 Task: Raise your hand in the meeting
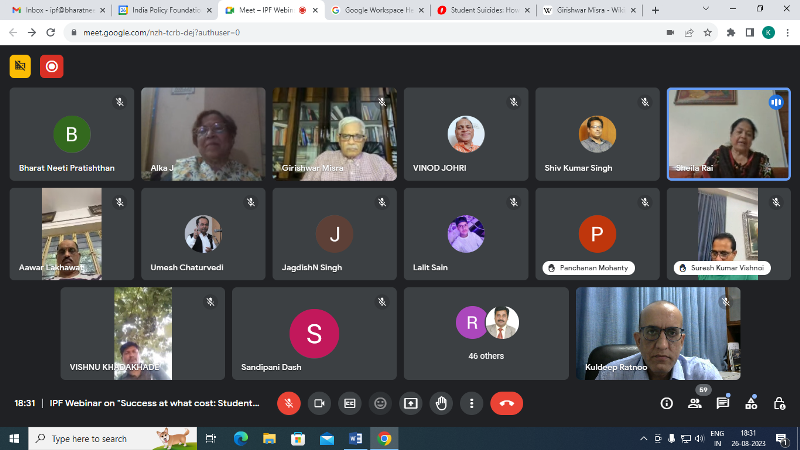[x=441, y=403]
